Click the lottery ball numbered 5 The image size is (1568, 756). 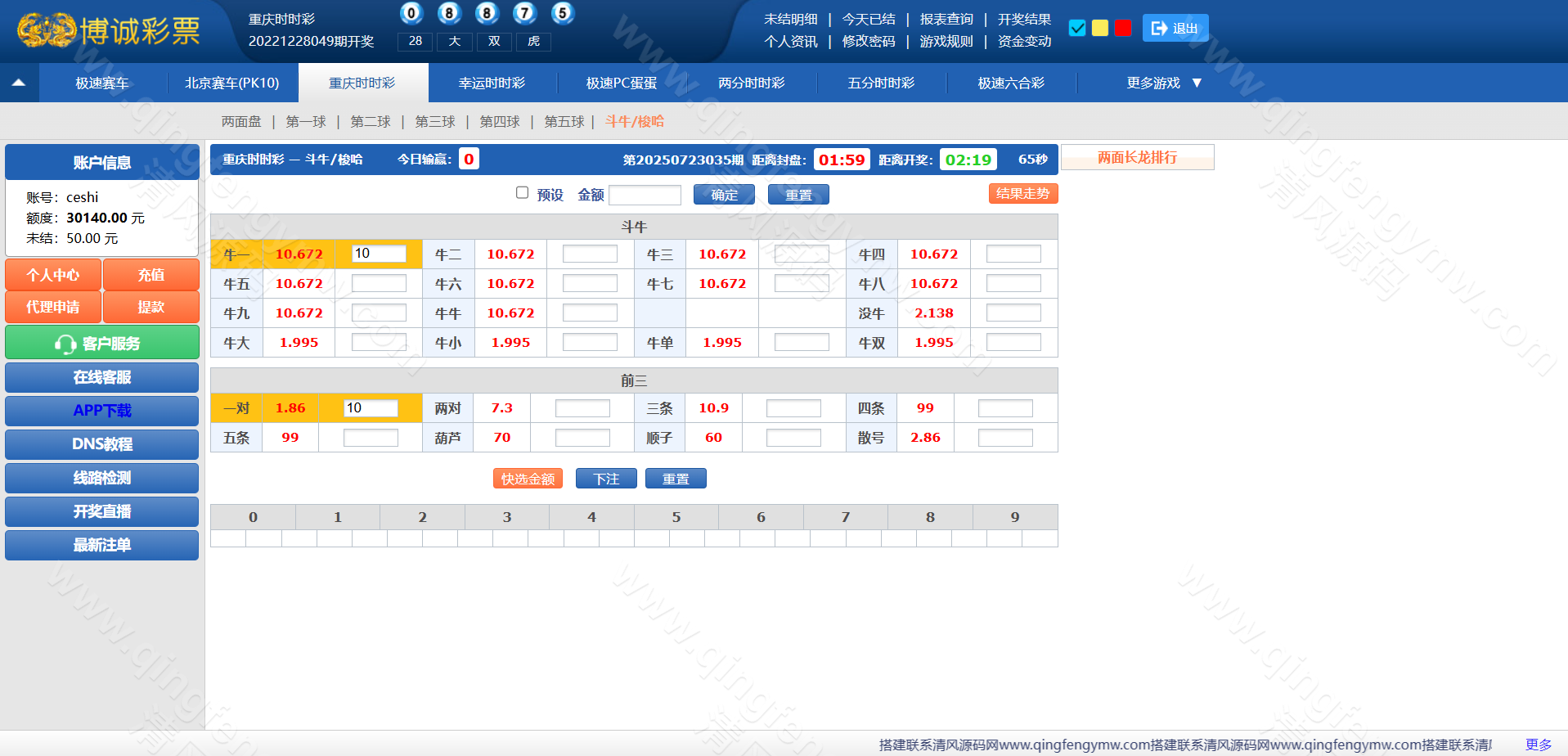coord(562,13)
